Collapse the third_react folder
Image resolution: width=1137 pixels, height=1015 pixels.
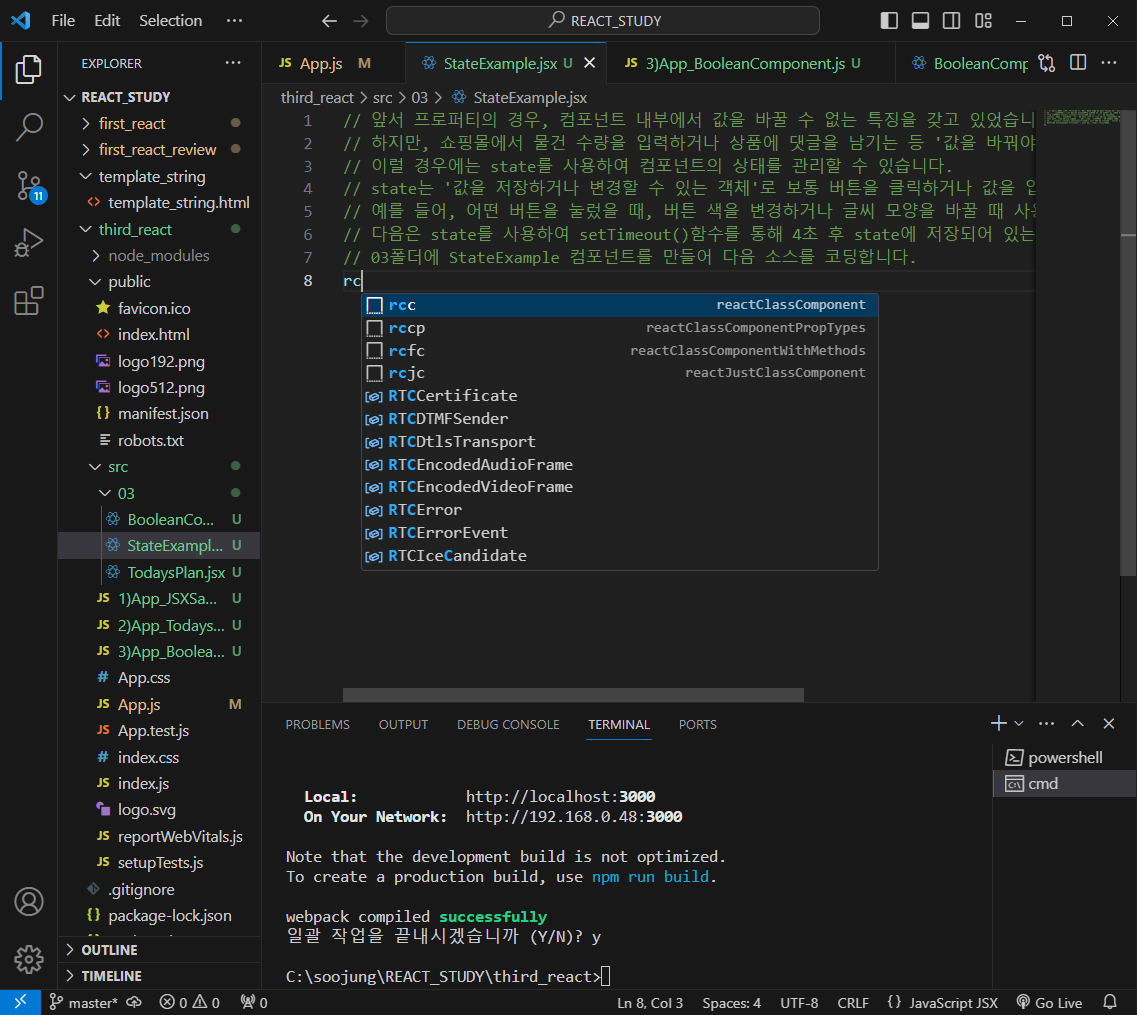[x=86, y=229]
